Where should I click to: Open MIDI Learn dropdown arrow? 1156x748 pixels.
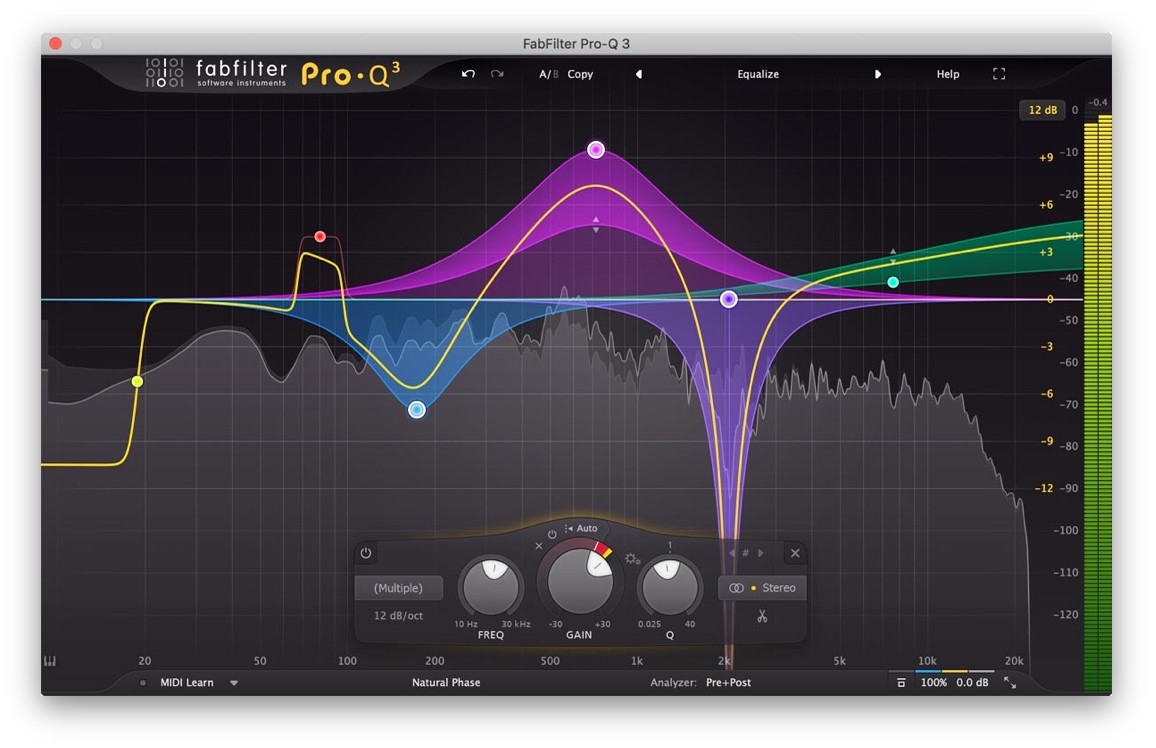[234, 683]
